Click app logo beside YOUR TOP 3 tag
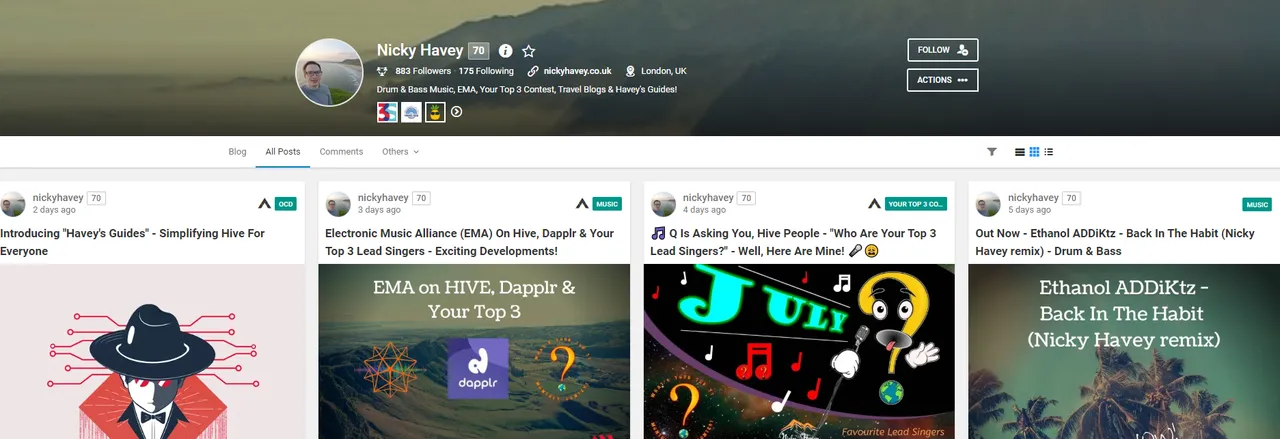 click(x=875, y=204)
